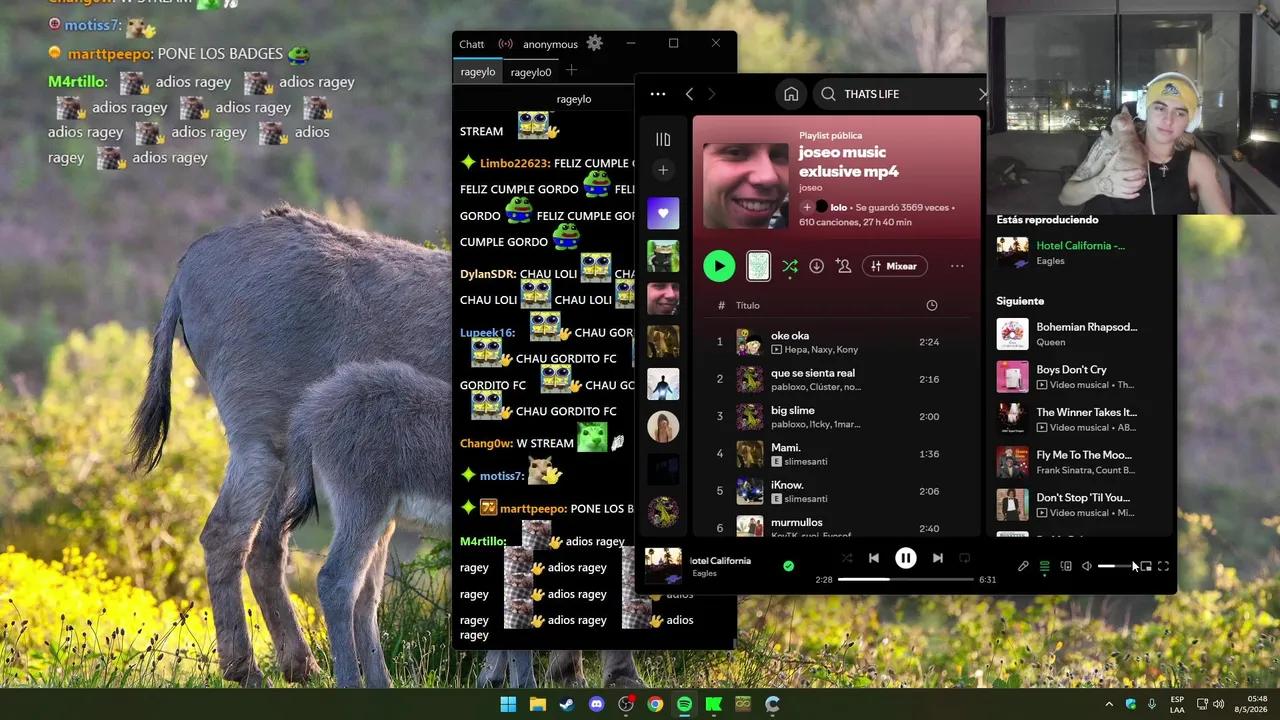Toggle the play queue panel

(x=1044, y=566)
